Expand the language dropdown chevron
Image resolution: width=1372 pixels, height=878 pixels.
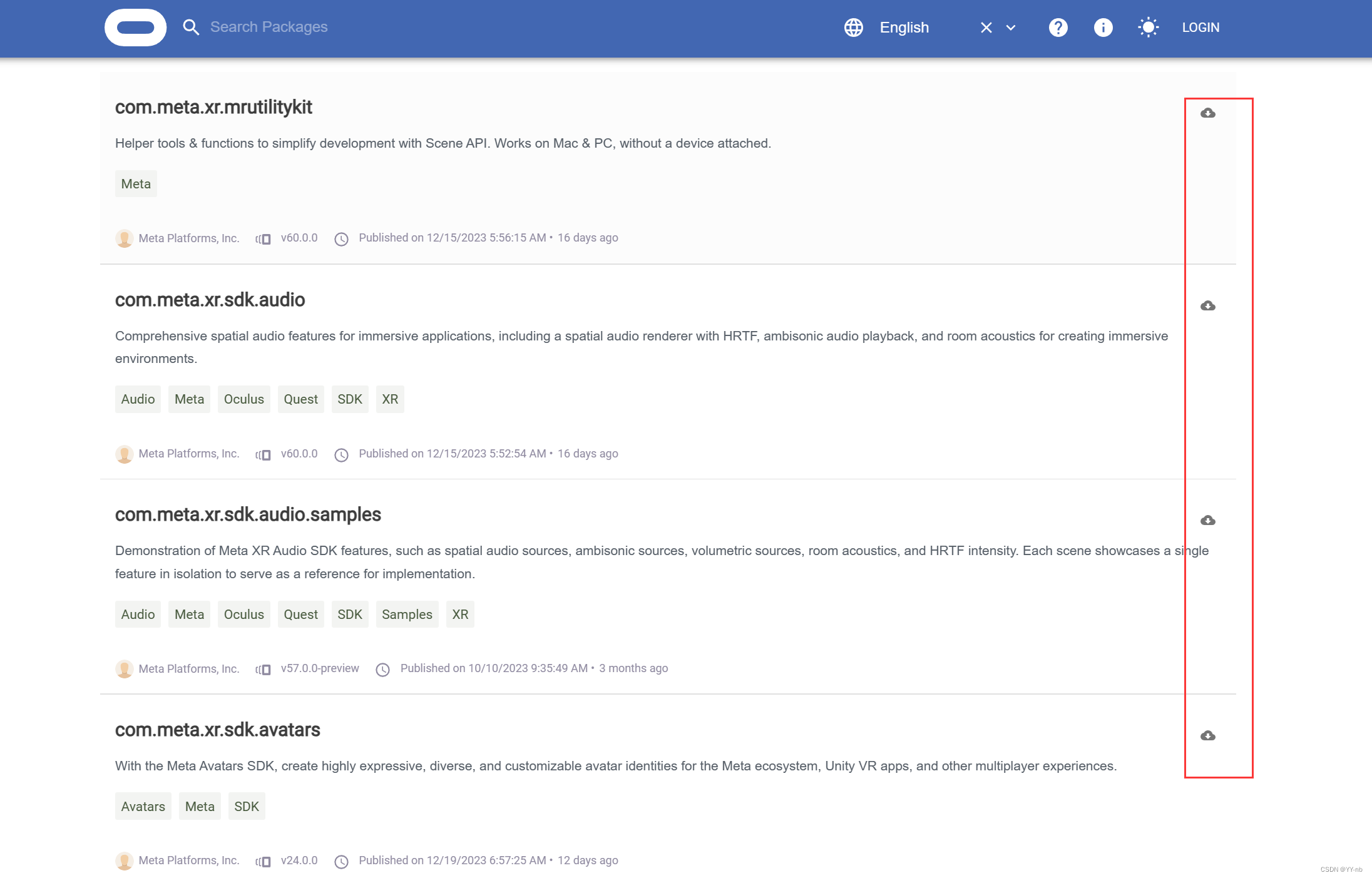click(x=1011, y=28)
